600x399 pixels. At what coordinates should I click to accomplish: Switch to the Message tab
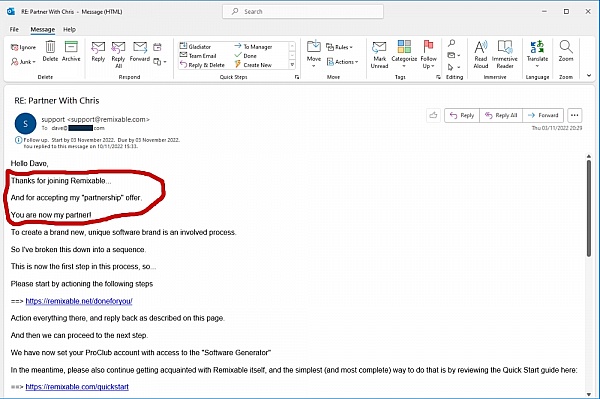coord(42,29)
